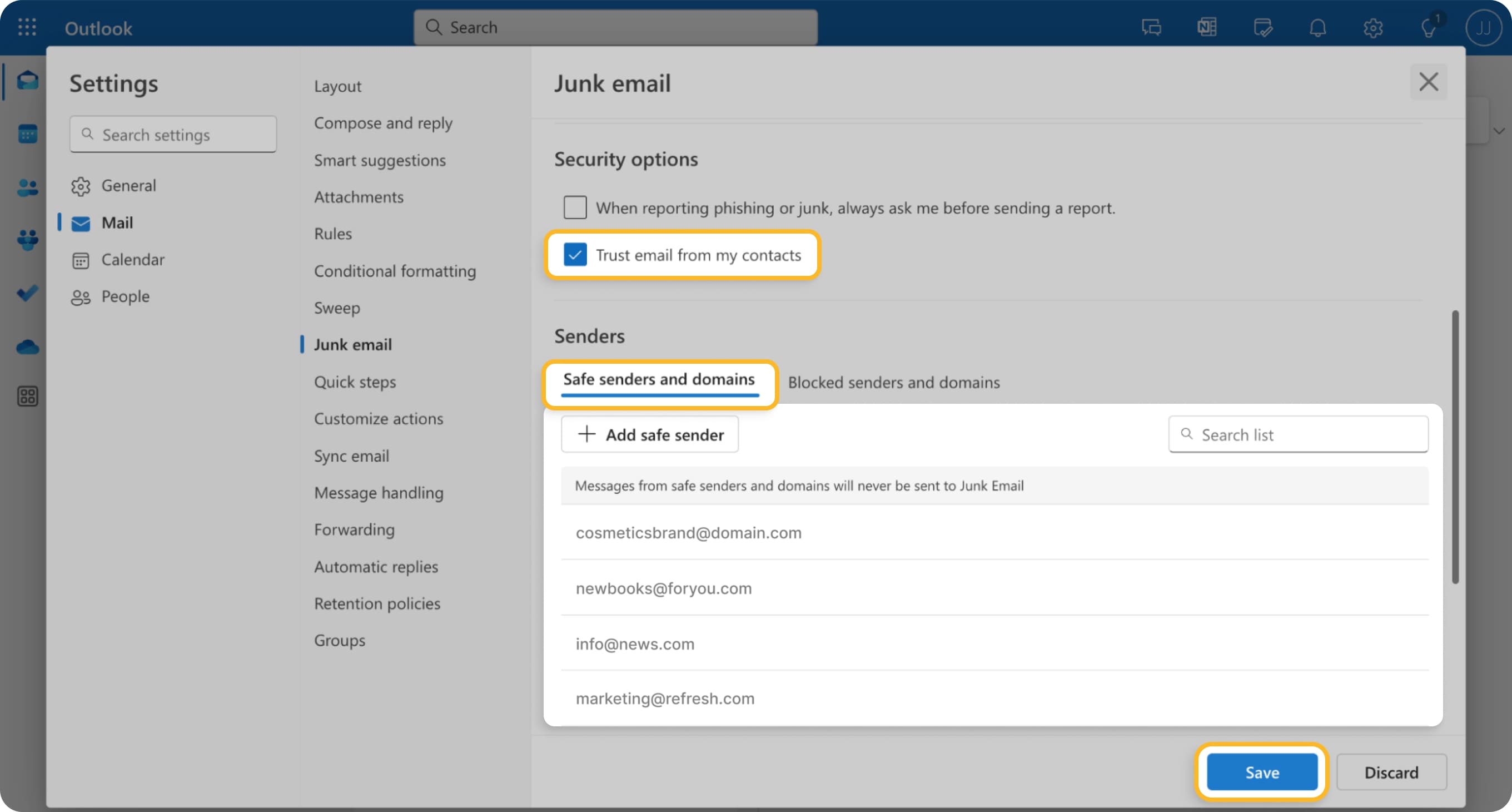Viewport: 1512px width, 812px height.
Task: Open Calendar app in left rail
Action: tap(27, 134)
